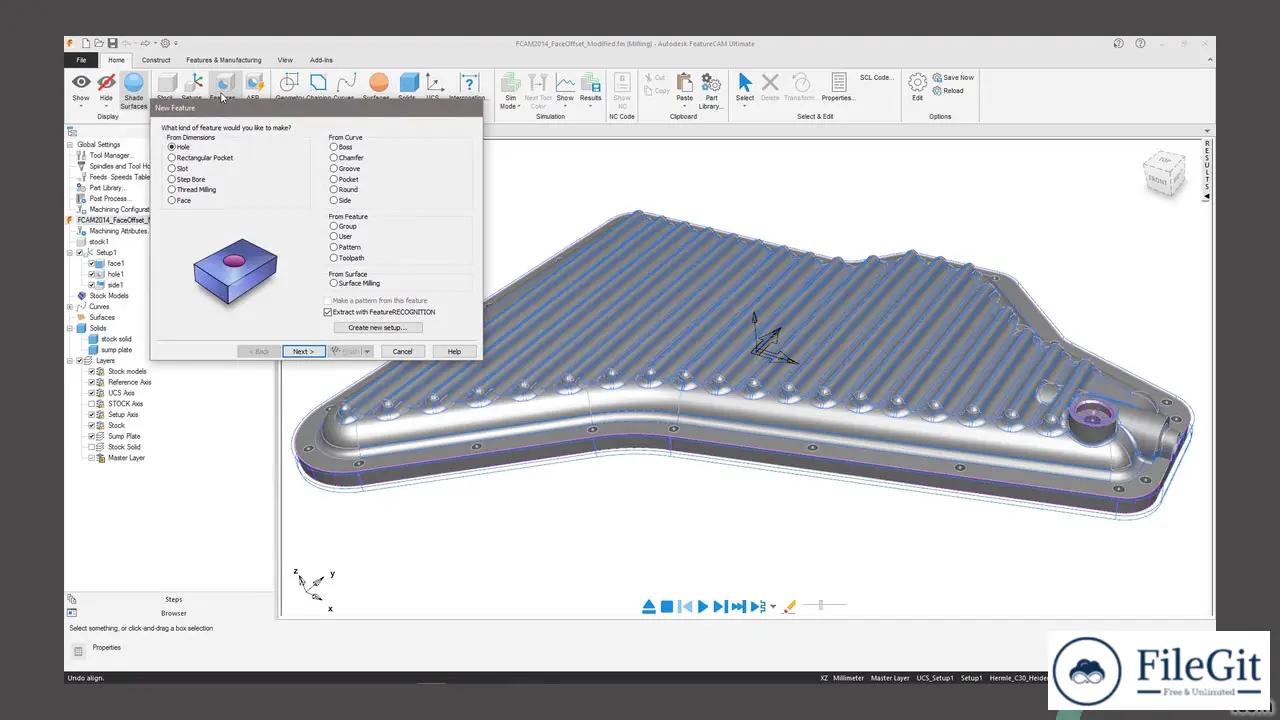Screen dimensions: 1280x720
Task: Collapse the Layers tree node
Action: pyautogui.click(x=70, y=361)
